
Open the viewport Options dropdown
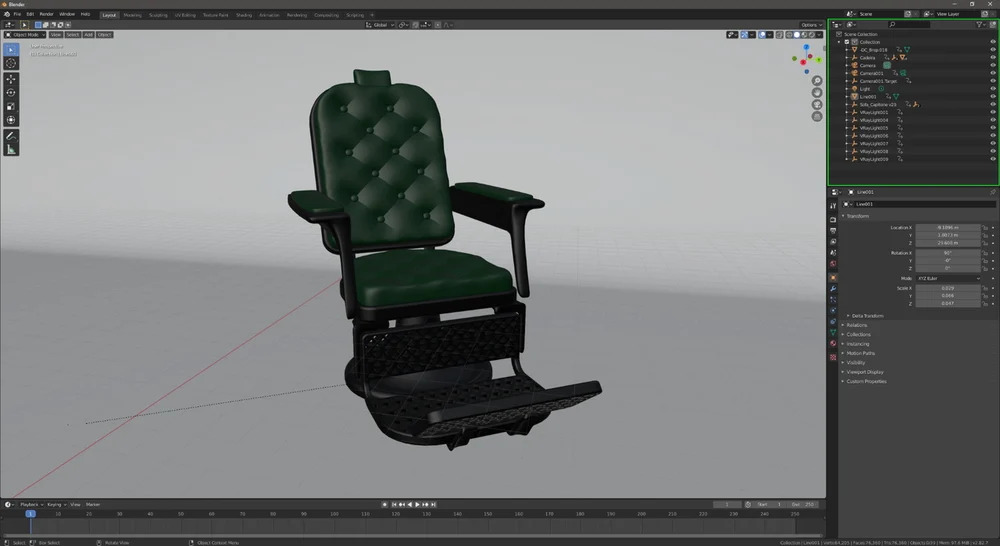(x=811, y=25)
